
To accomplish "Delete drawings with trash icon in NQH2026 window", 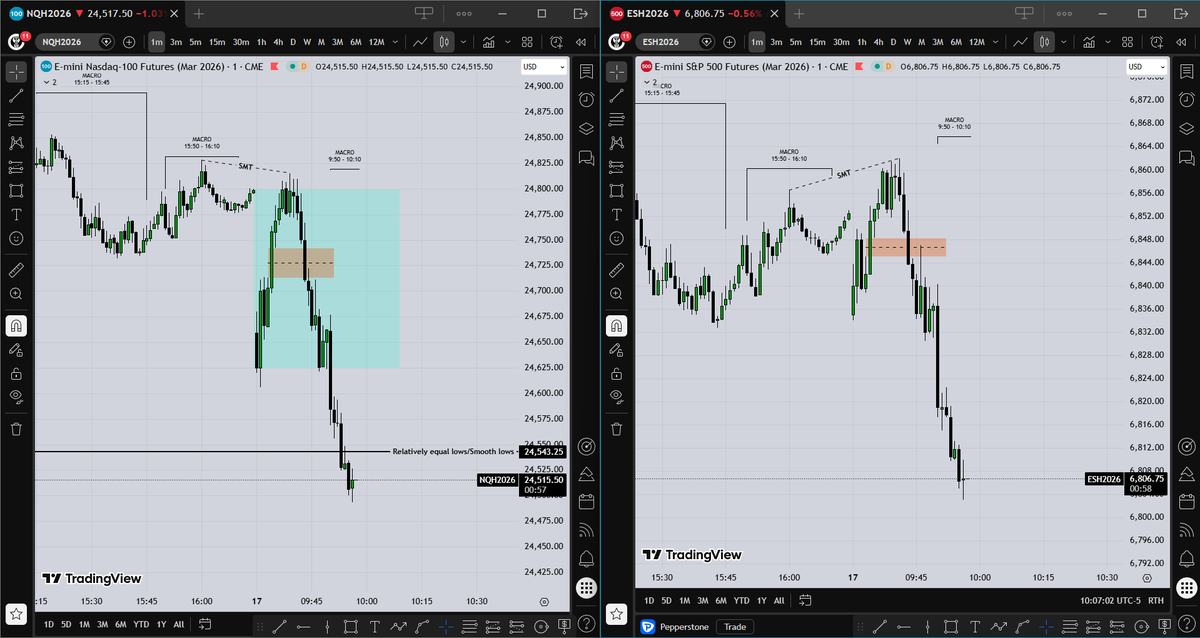I will click(x=16, y=429).
